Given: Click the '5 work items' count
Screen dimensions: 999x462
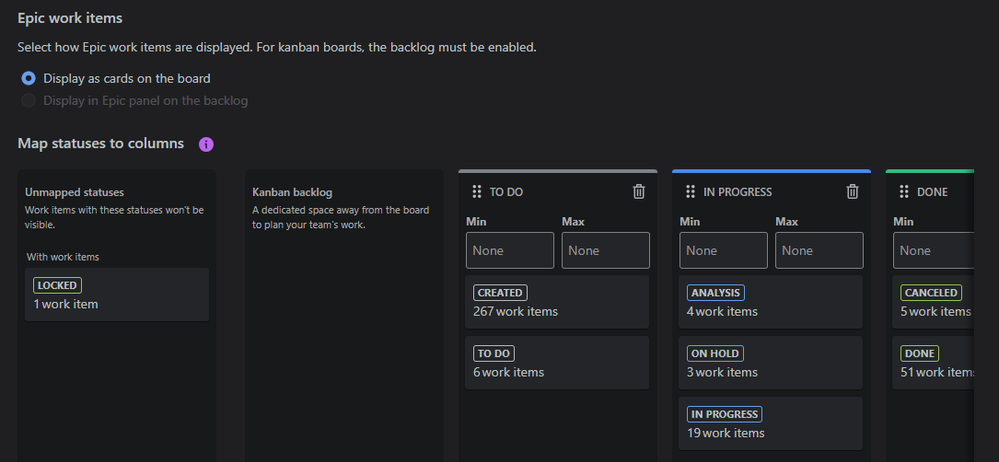Looking at the screenshot, I should 936,312.
